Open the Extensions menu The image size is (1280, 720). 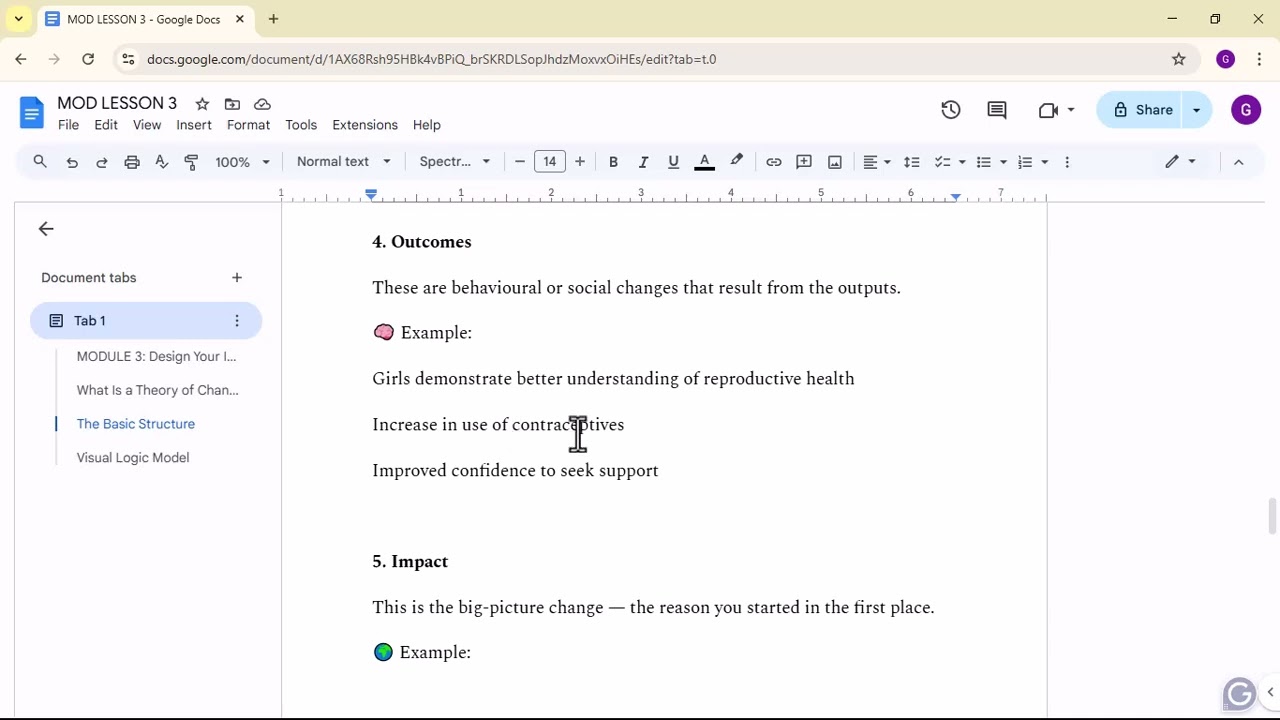(x=365, y=125)
